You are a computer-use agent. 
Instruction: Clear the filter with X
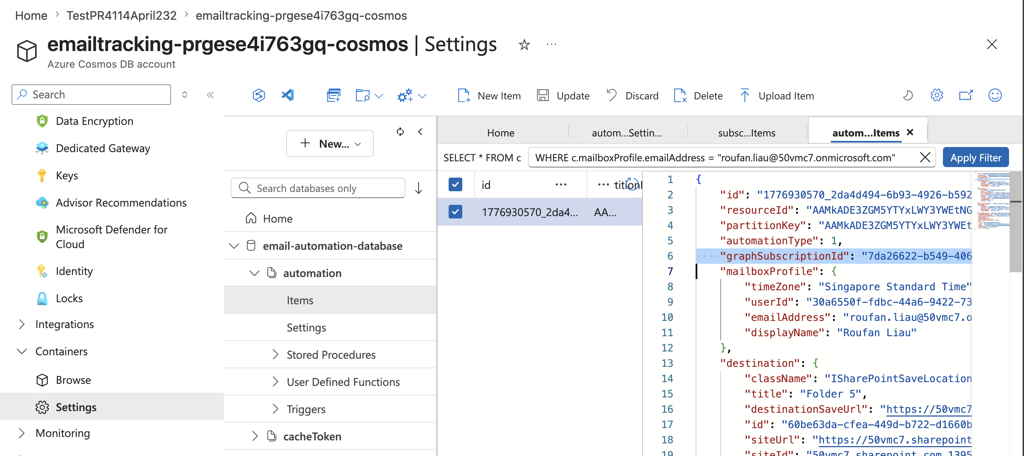click(x=925, y=157)
